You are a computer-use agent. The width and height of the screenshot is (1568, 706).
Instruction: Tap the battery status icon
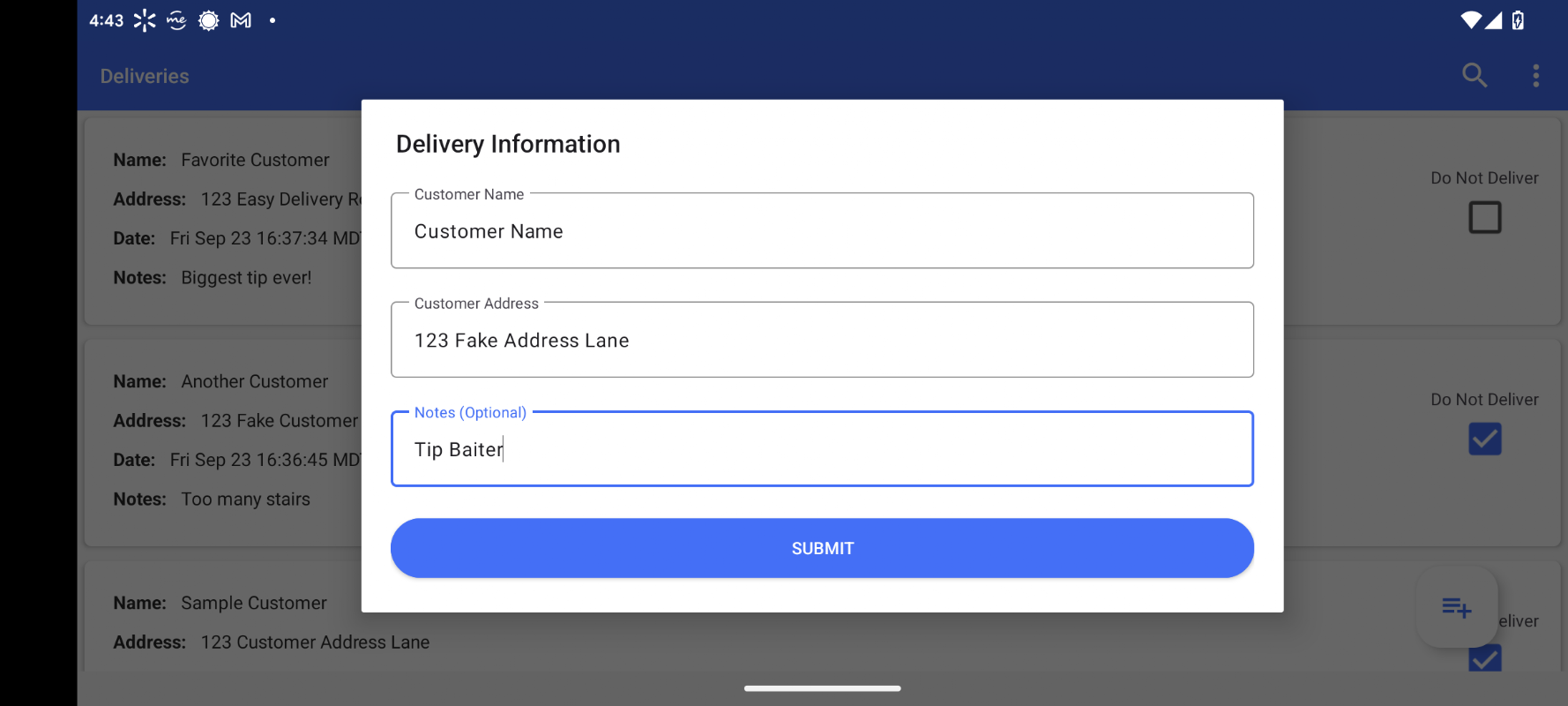click(1518, 20)
